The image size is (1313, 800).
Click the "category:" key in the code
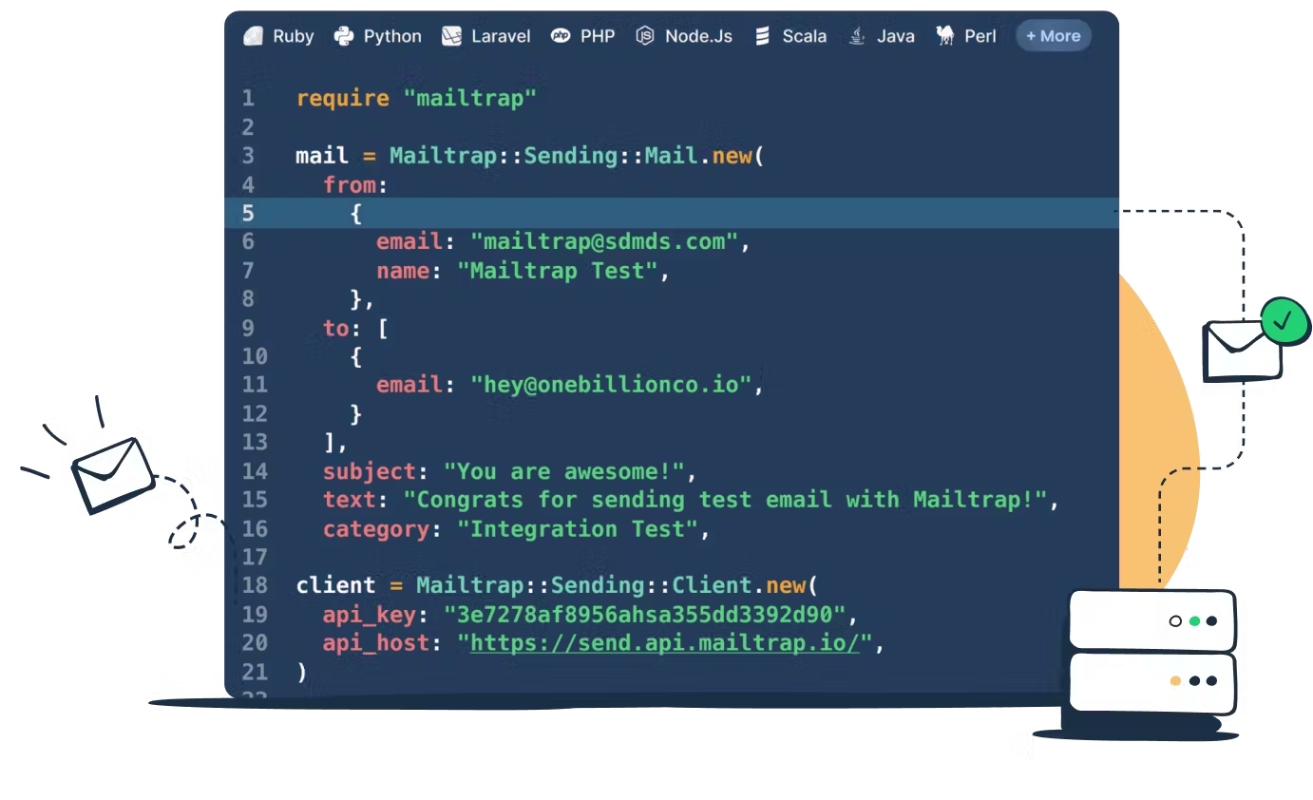(x=382, y=529)
